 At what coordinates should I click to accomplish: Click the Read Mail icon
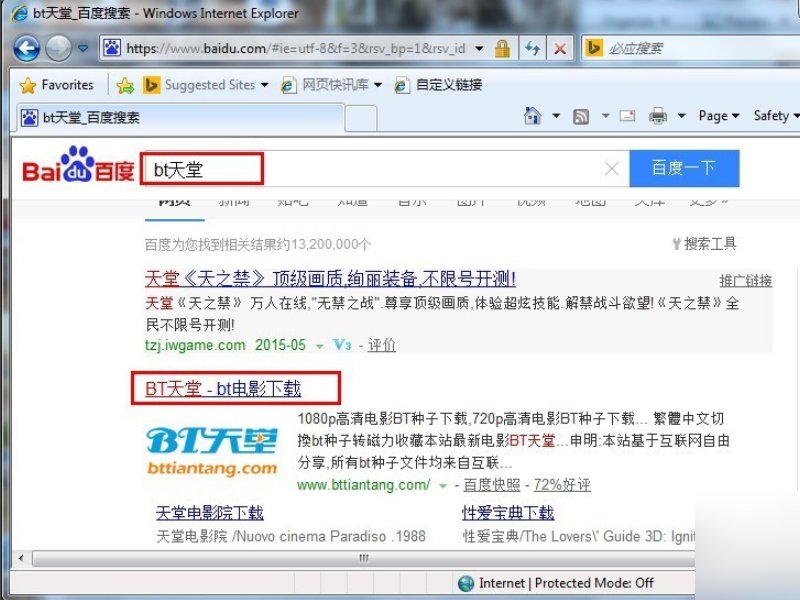point(626,115)
